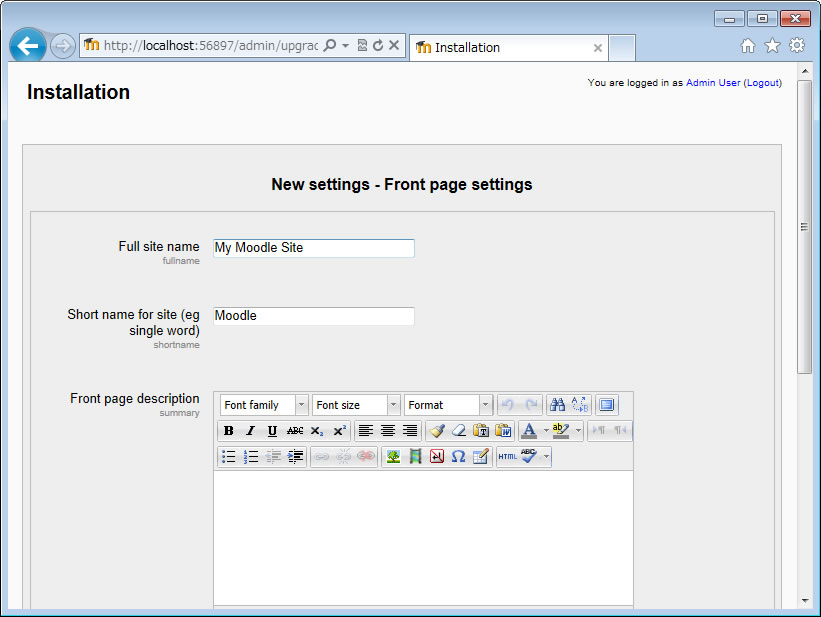This screenshot has height=617, width=821.
Task: Click the Paste from Word icon
Action: click(x=503, y=431)
